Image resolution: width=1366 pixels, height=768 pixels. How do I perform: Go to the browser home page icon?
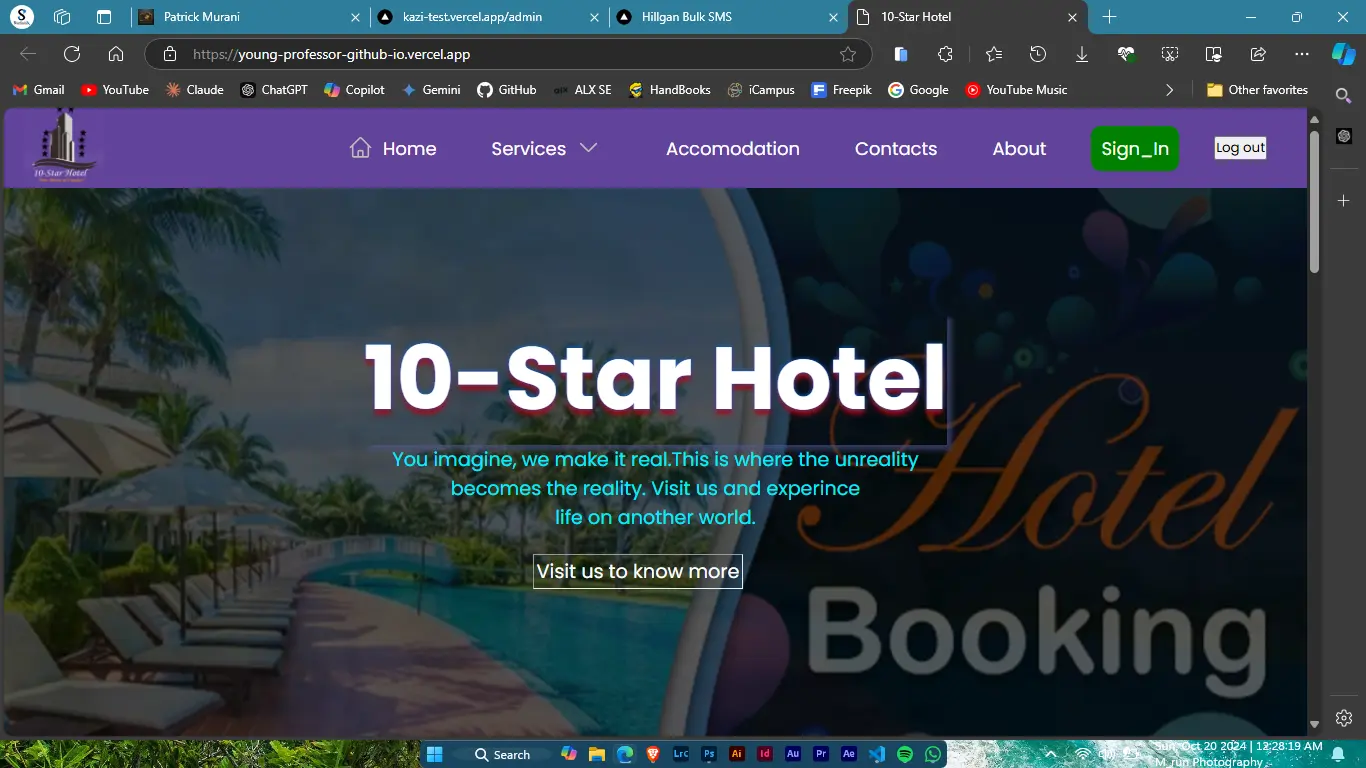coord(116,54)
